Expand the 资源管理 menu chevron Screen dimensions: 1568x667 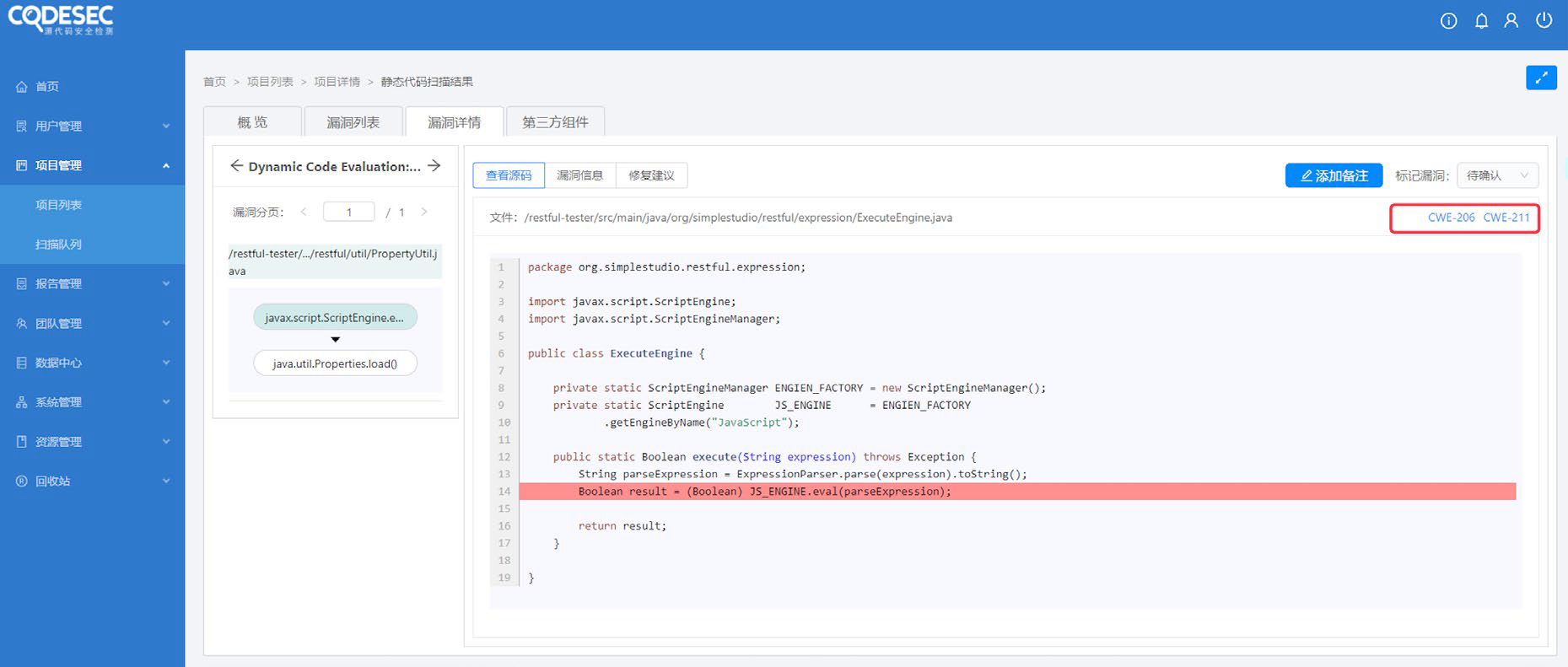click(x=166, y=442)
